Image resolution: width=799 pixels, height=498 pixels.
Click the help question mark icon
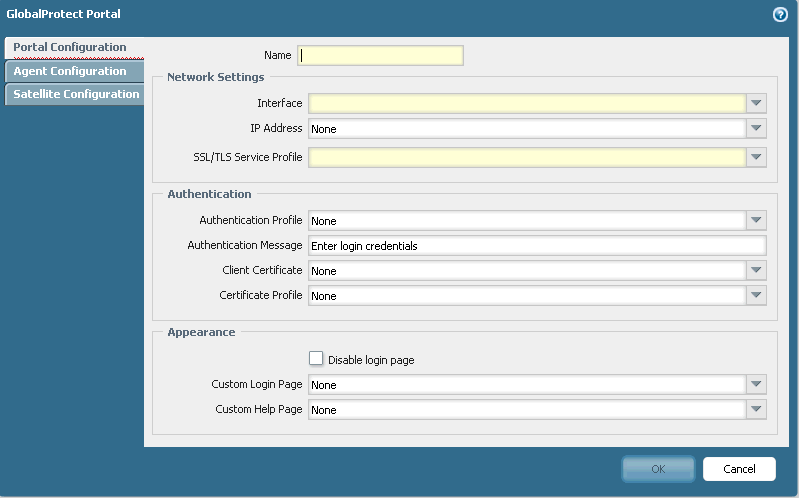click(x=780, y=15)
